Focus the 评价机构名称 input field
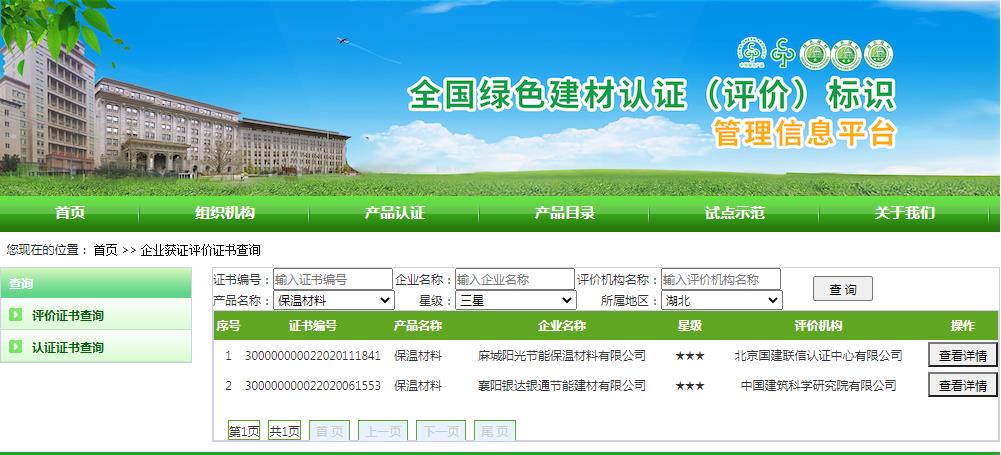Viewport: 1001px width, 455px height. pyautogui.click(x=720, y=279)
